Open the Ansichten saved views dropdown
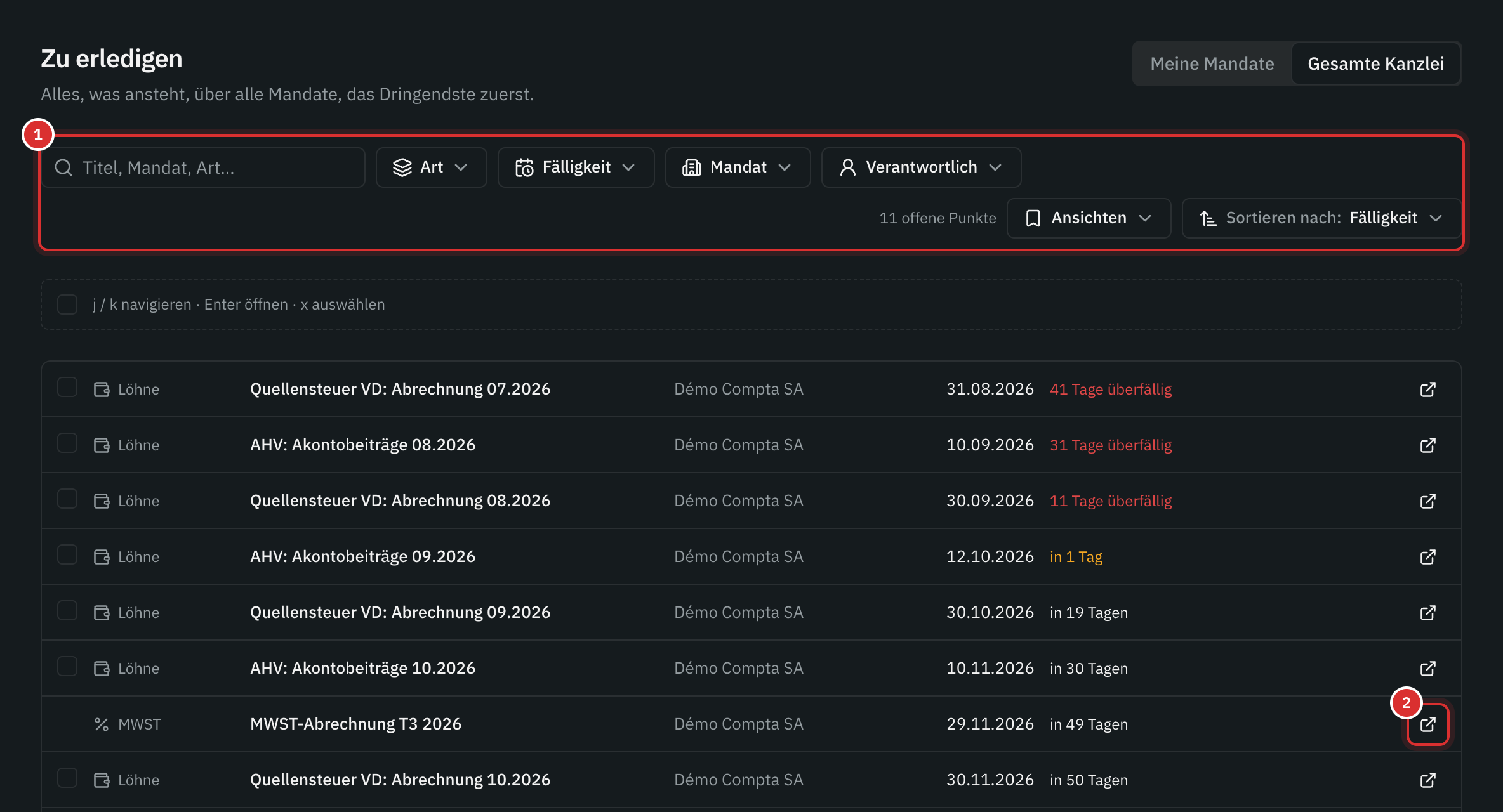 tap(1089, 218)
